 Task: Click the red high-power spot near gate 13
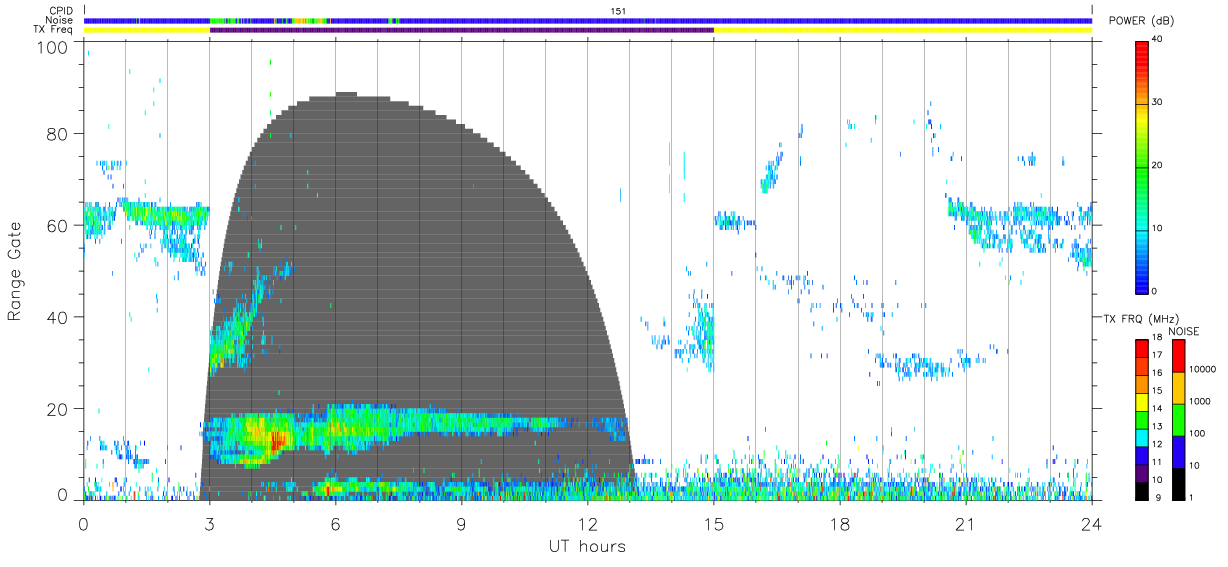click(x=277, y=438)
